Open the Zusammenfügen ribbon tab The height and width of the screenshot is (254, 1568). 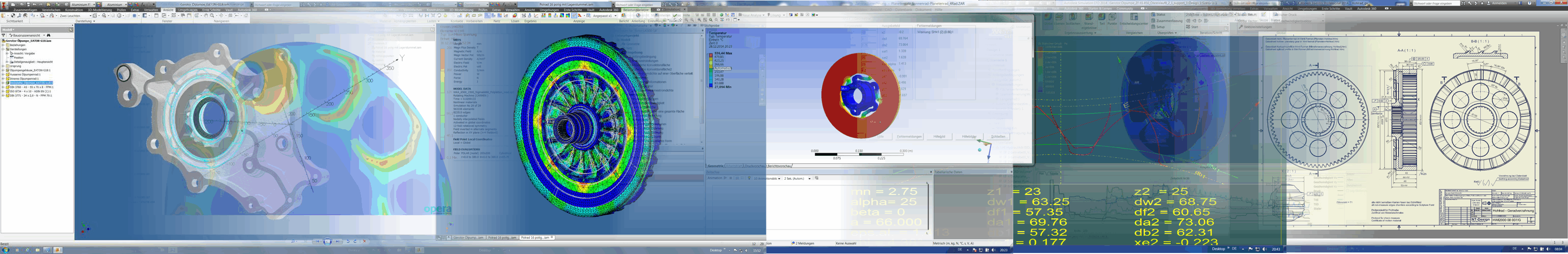click(25, 10)
